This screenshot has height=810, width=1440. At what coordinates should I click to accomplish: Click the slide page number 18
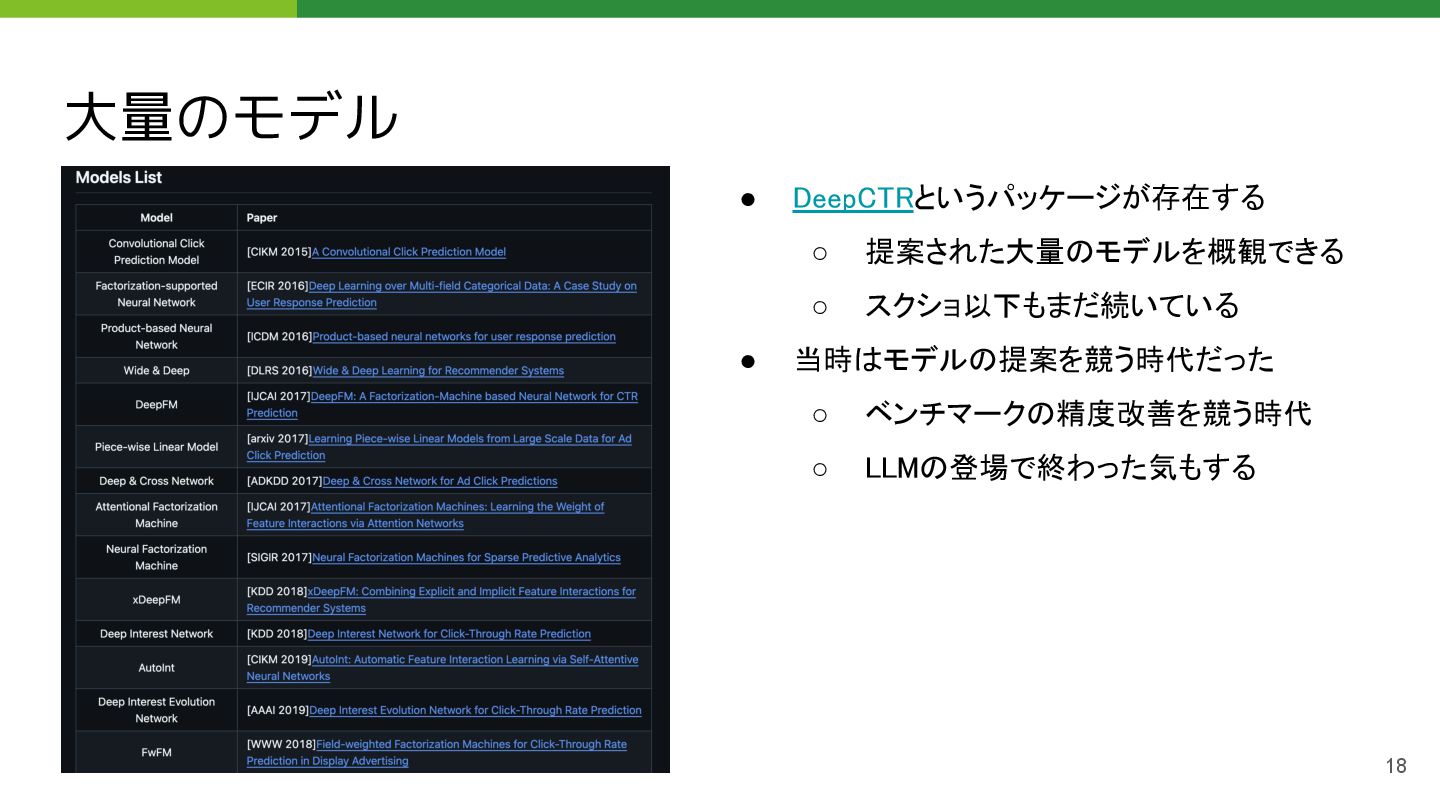[1396, 766]
